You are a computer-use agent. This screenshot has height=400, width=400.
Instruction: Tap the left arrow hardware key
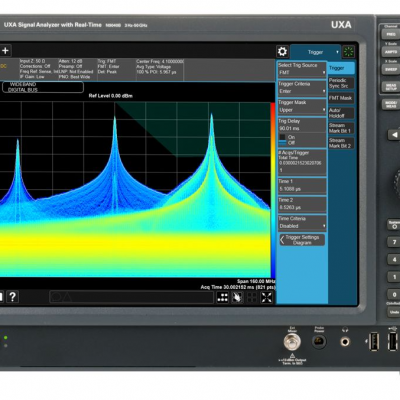coord(394,135)
